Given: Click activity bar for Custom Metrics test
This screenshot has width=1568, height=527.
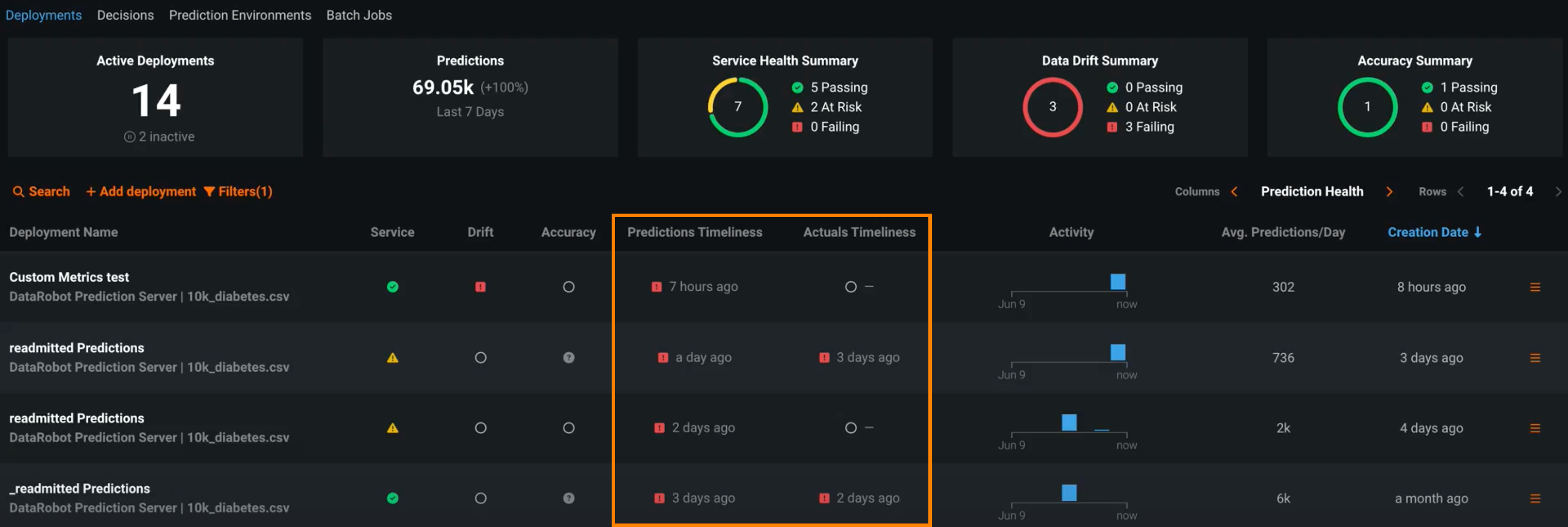Looking at the screenshot, I should 1117,282.
